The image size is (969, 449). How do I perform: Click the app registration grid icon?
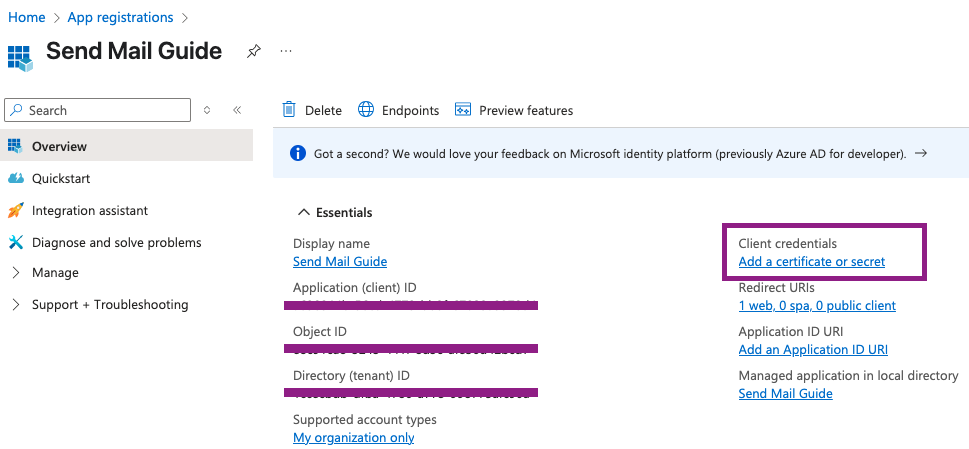[x=20, y=57]
